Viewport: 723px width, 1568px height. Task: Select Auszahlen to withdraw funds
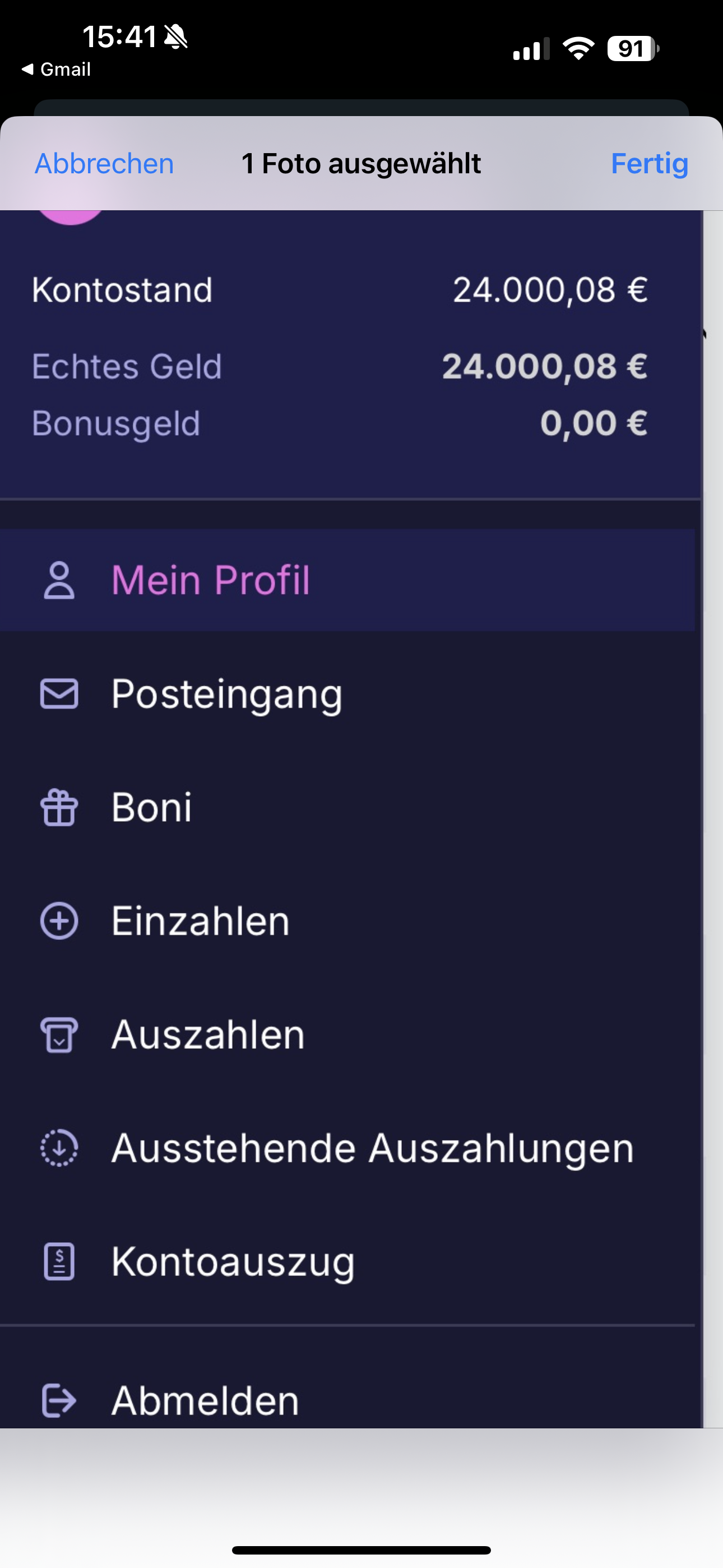(207, 1035)
